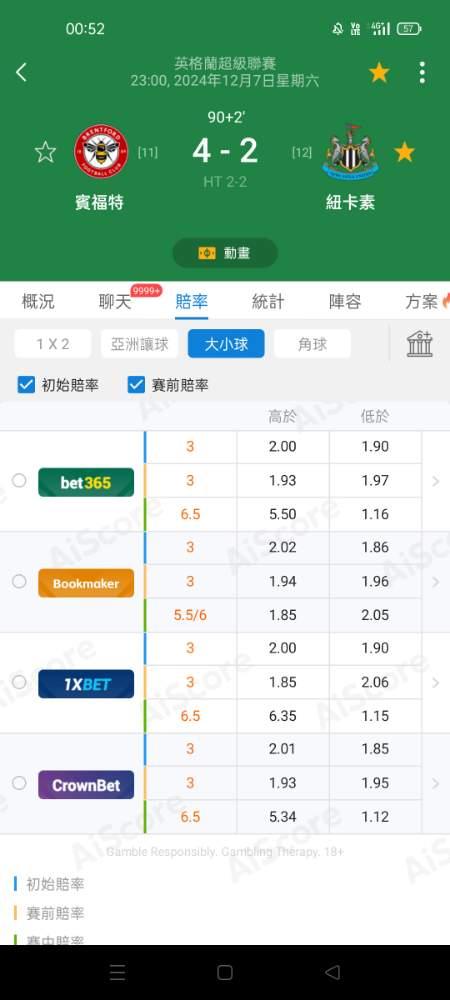Screen dimensions: 450x1000
Task: Toggle the match favorite star in header
Action: [379, 73]
